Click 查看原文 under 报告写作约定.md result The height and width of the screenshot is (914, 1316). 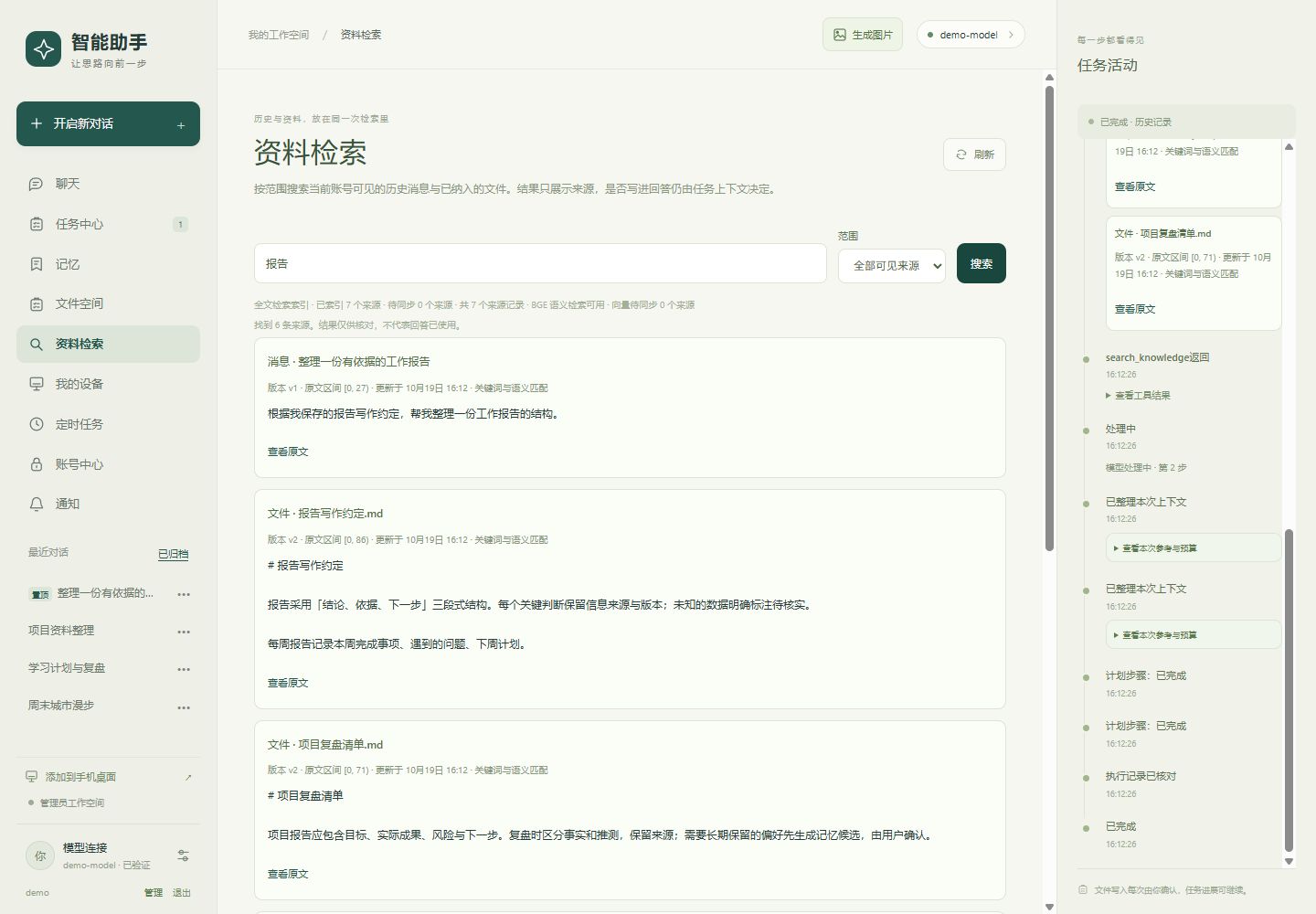point(288,683)
